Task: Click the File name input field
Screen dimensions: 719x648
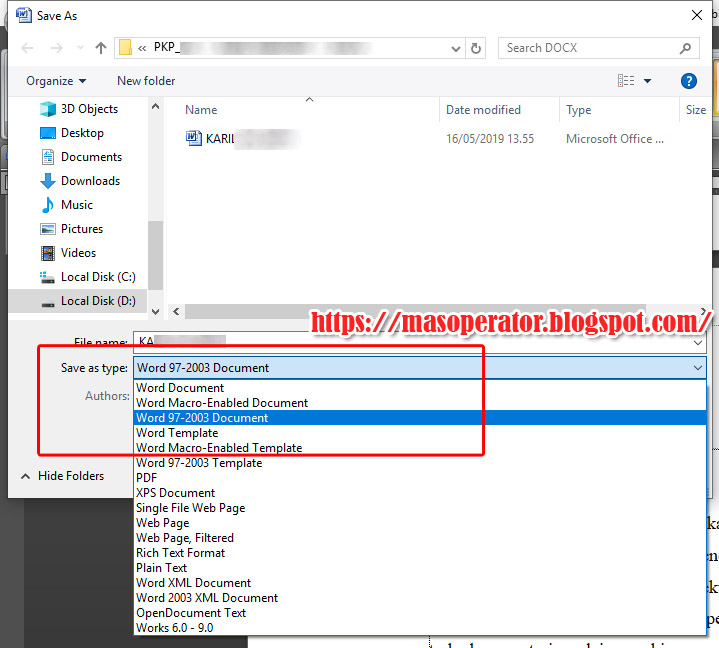Action: pyautogui.click(x=413, y=343)
